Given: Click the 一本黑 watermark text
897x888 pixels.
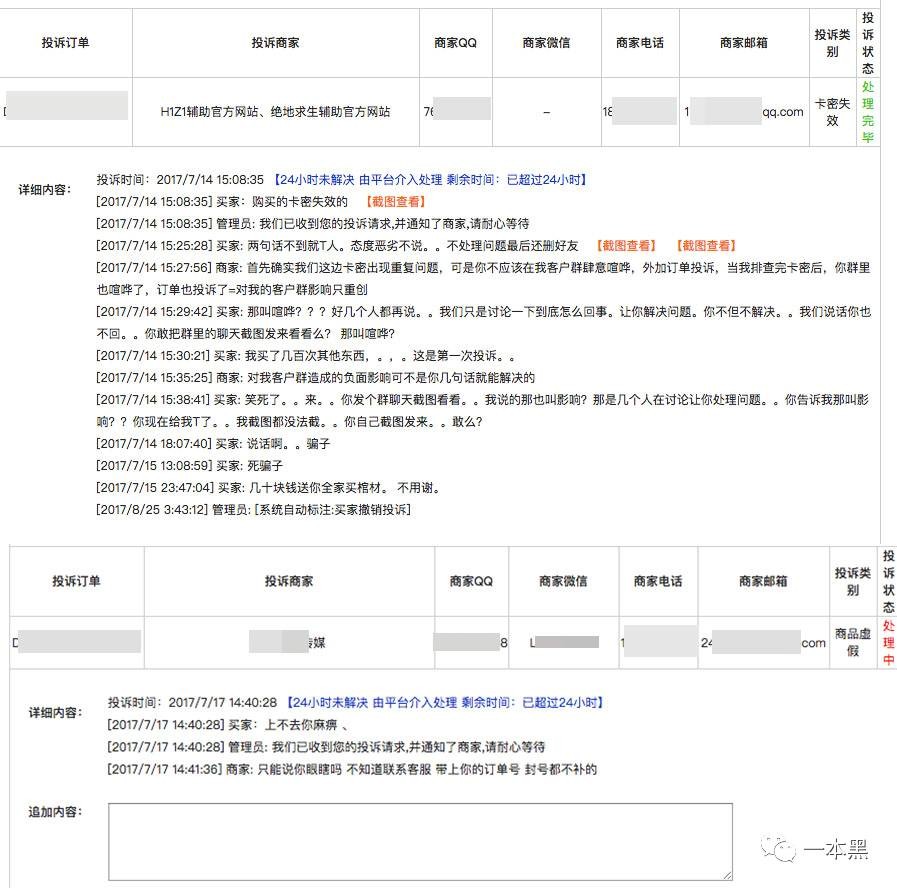Looking at the screenshot, I should 836,850.
